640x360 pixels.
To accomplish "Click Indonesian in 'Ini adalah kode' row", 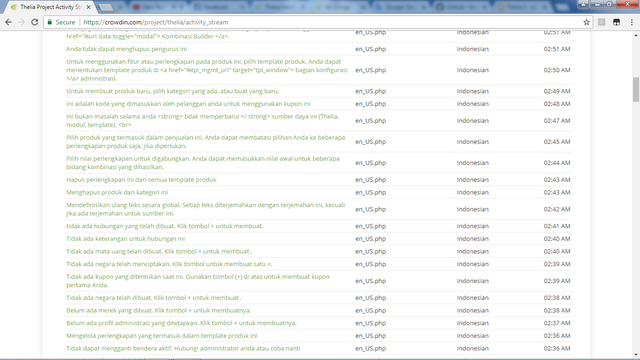I will pyautogui.click(x=473, y=104).
